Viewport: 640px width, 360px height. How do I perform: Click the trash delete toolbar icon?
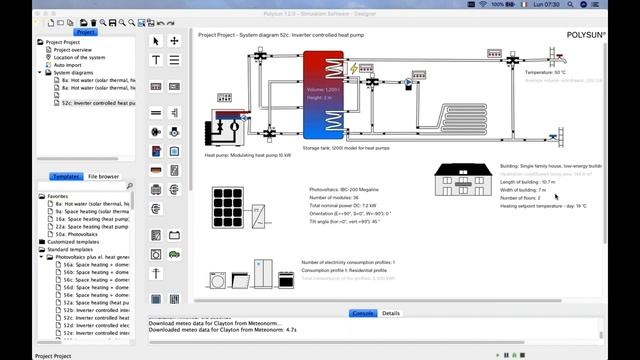(93, 23)
